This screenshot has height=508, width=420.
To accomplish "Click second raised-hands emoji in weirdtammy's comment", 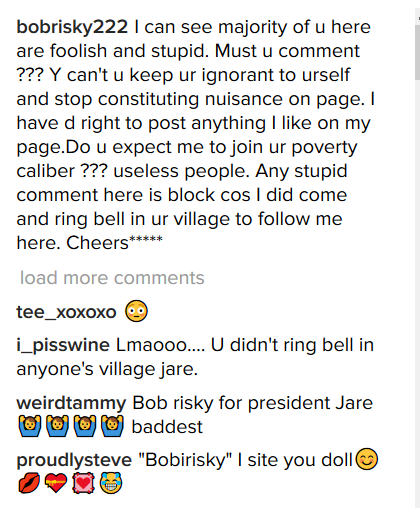I will [x=57, y=426].
